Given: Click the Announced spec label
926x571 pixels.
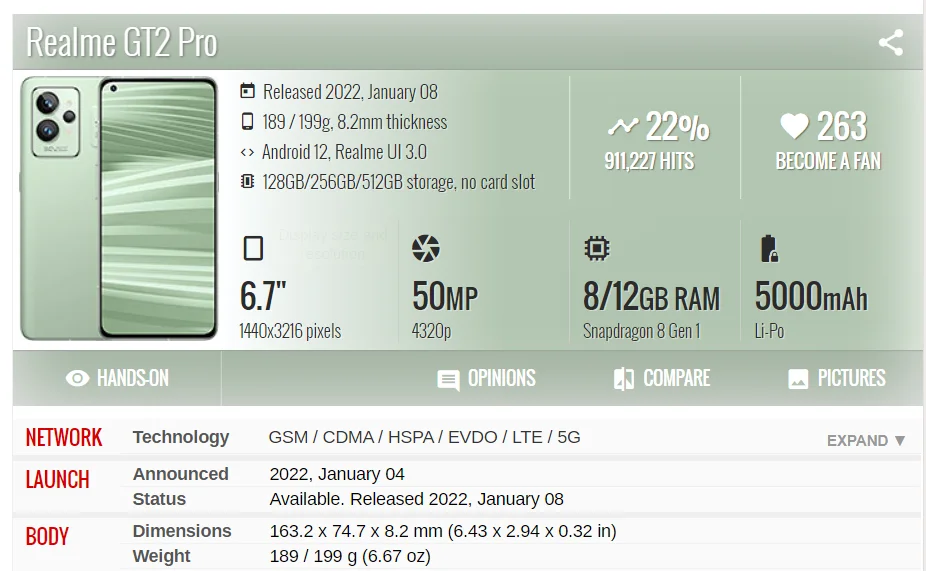Looking at the screenshot, I should point(180,474).
